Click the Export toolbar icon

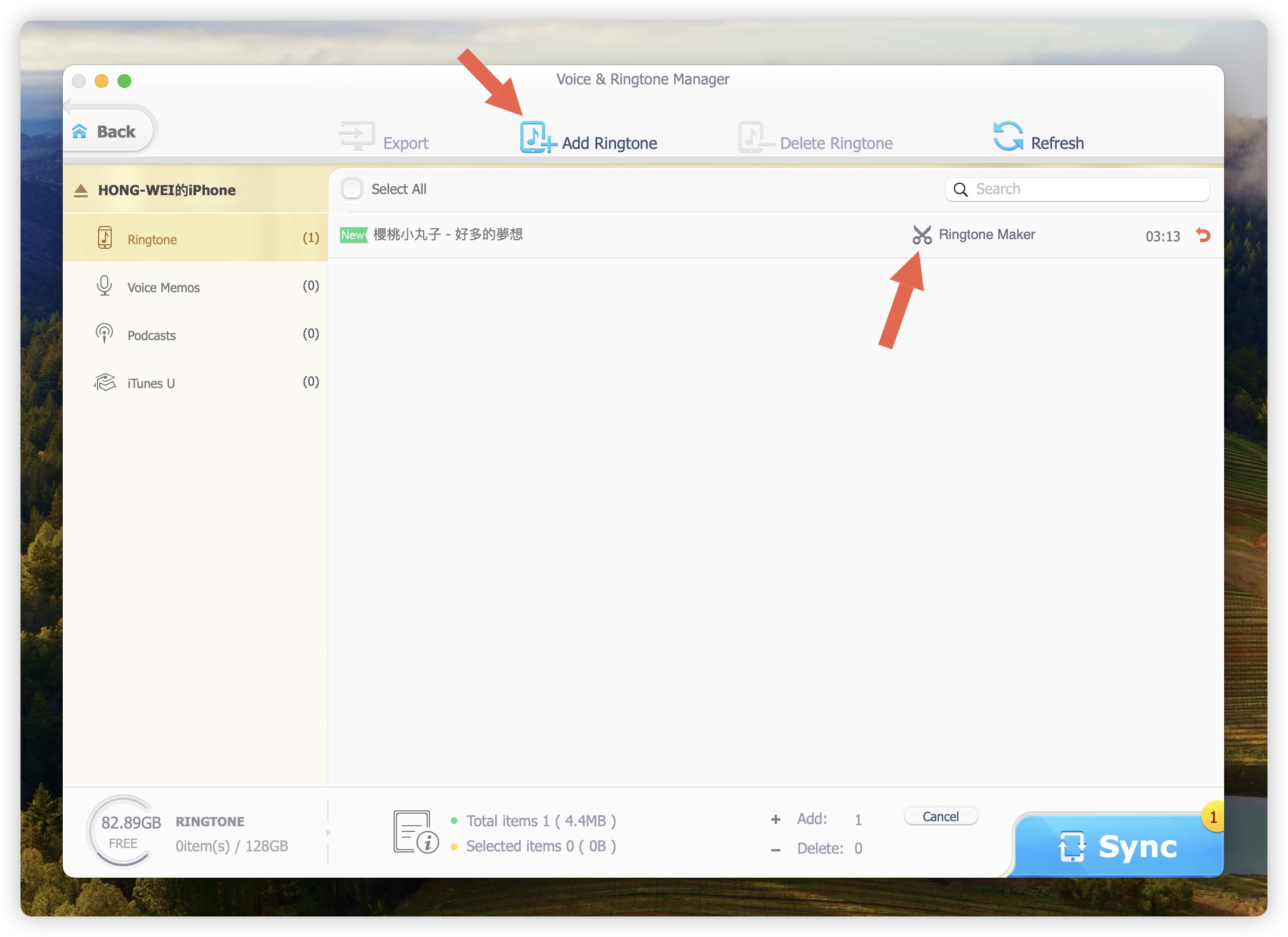click(357, 136)
